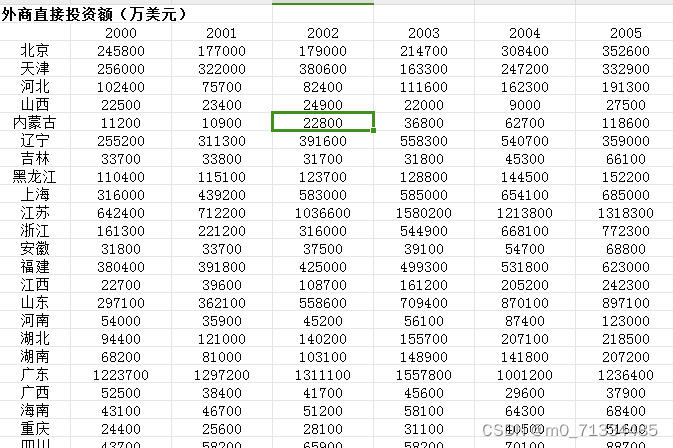Select cell 37500 in the 安徽 row

[x=323, y=249]
